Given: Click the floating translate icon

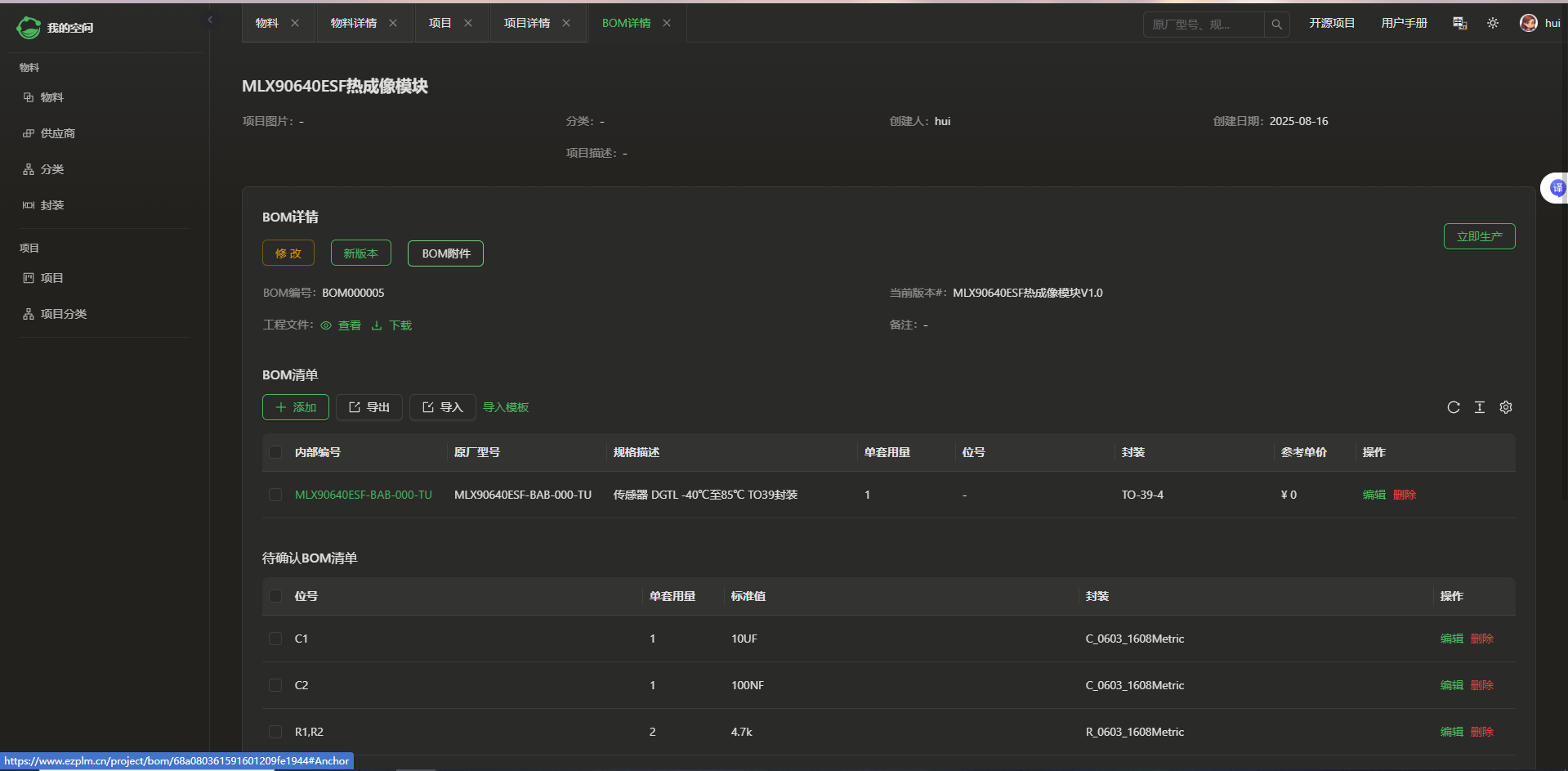Looking at the screenshot, I should pos(1556,188).
